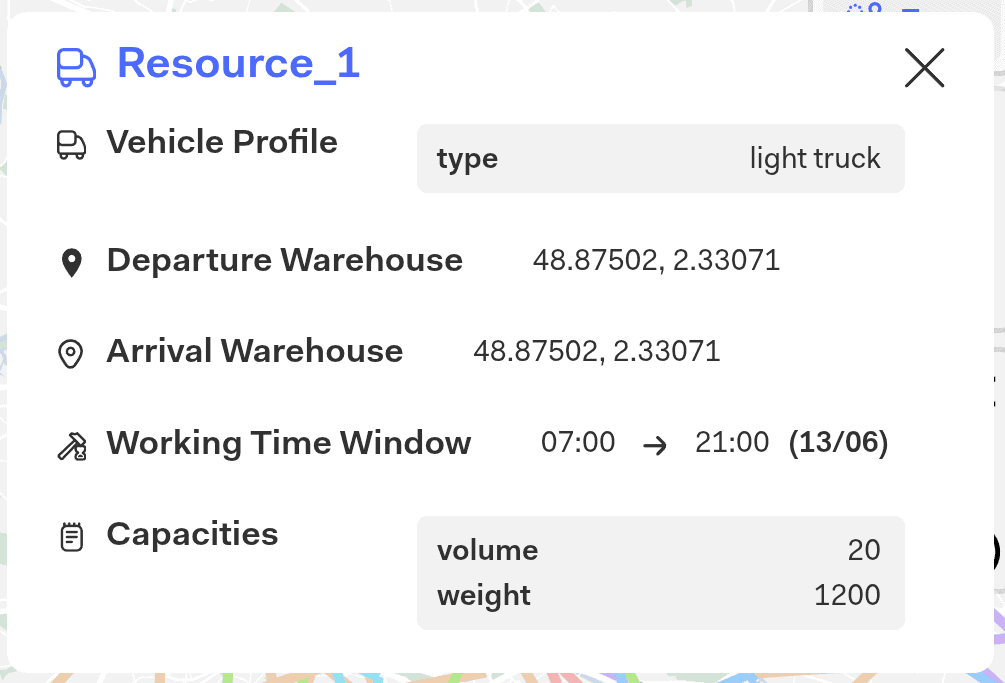Image resolution: width=1005 pixels, height=683 pixels.
Task: Select the Arrival Warehouse label
Action: coord(254,351)
